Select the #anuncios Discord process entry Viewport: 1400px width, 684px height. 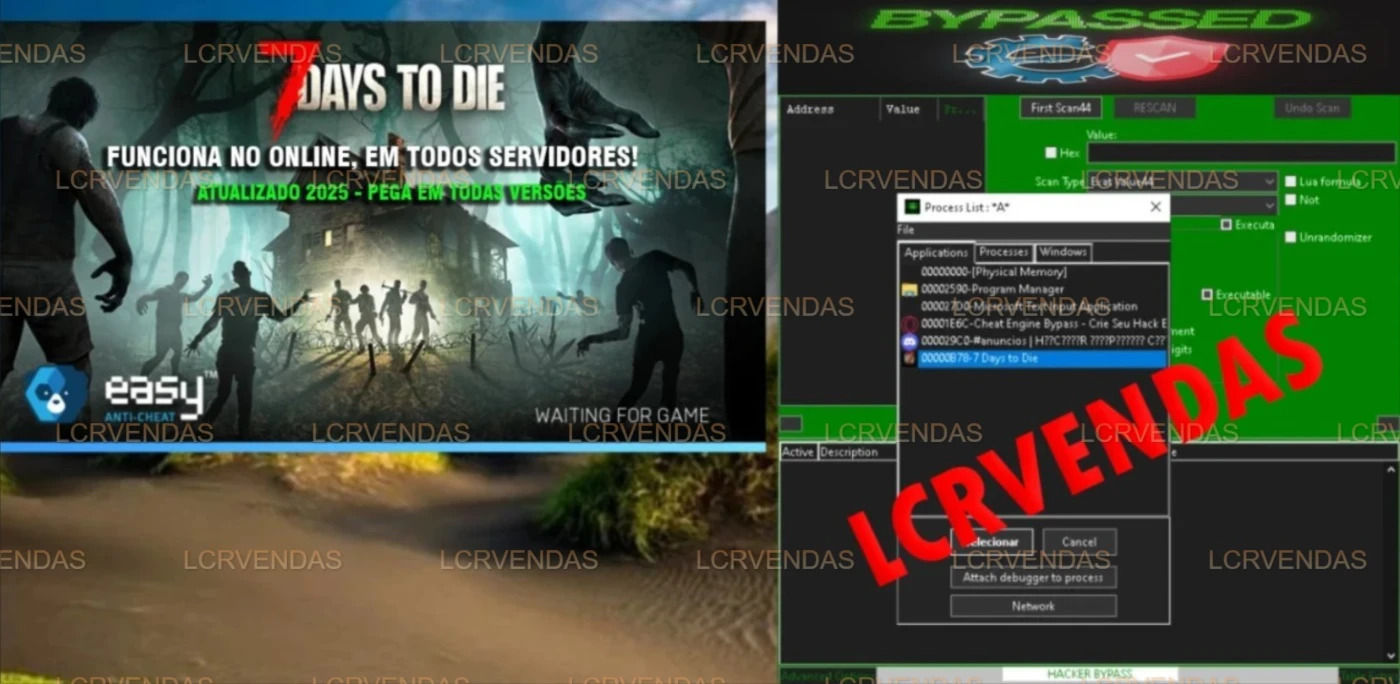[1034, 341]
